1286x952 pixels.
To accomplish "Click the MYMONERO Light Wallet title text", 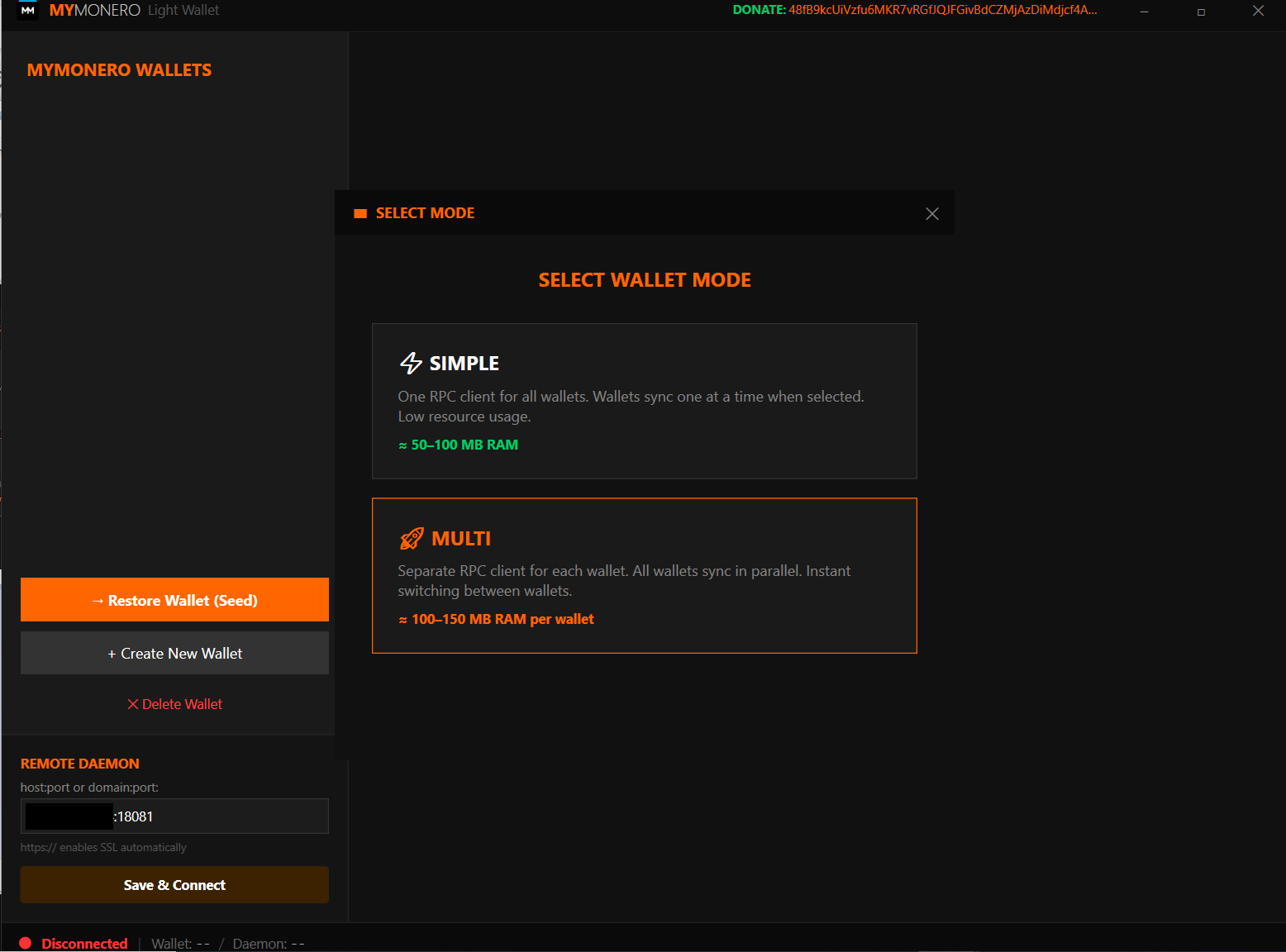I will [x=134, y=11].
